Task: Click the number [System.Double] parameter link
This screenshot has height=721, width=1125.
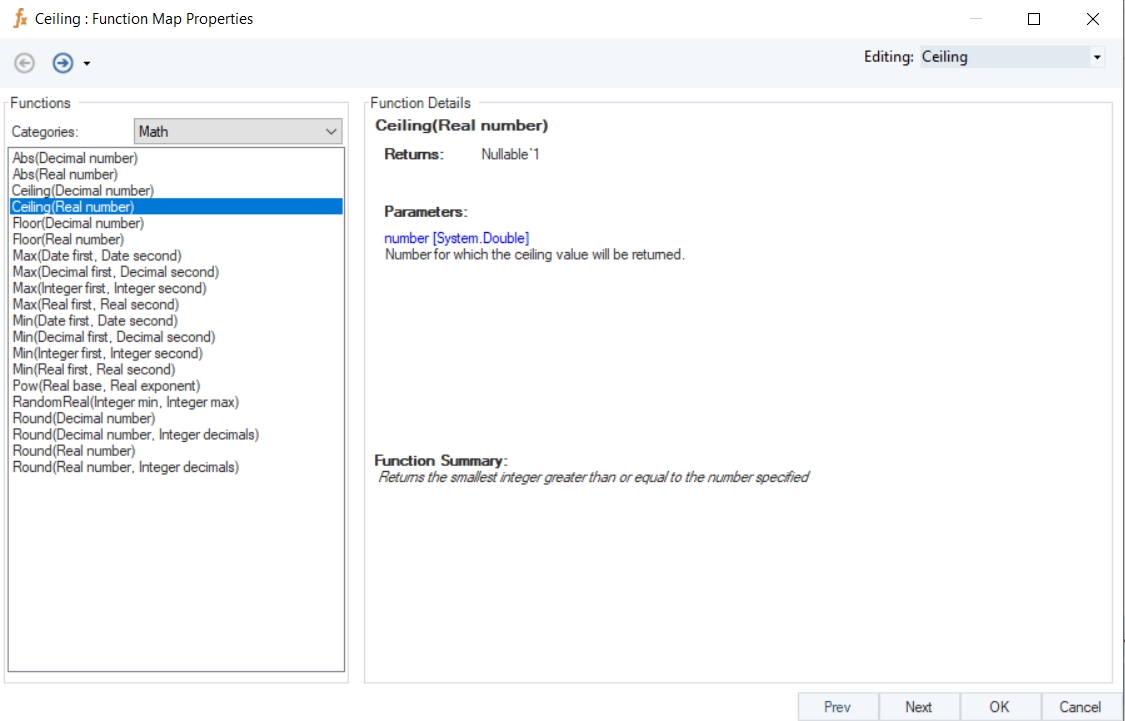Action: point(456,238)
